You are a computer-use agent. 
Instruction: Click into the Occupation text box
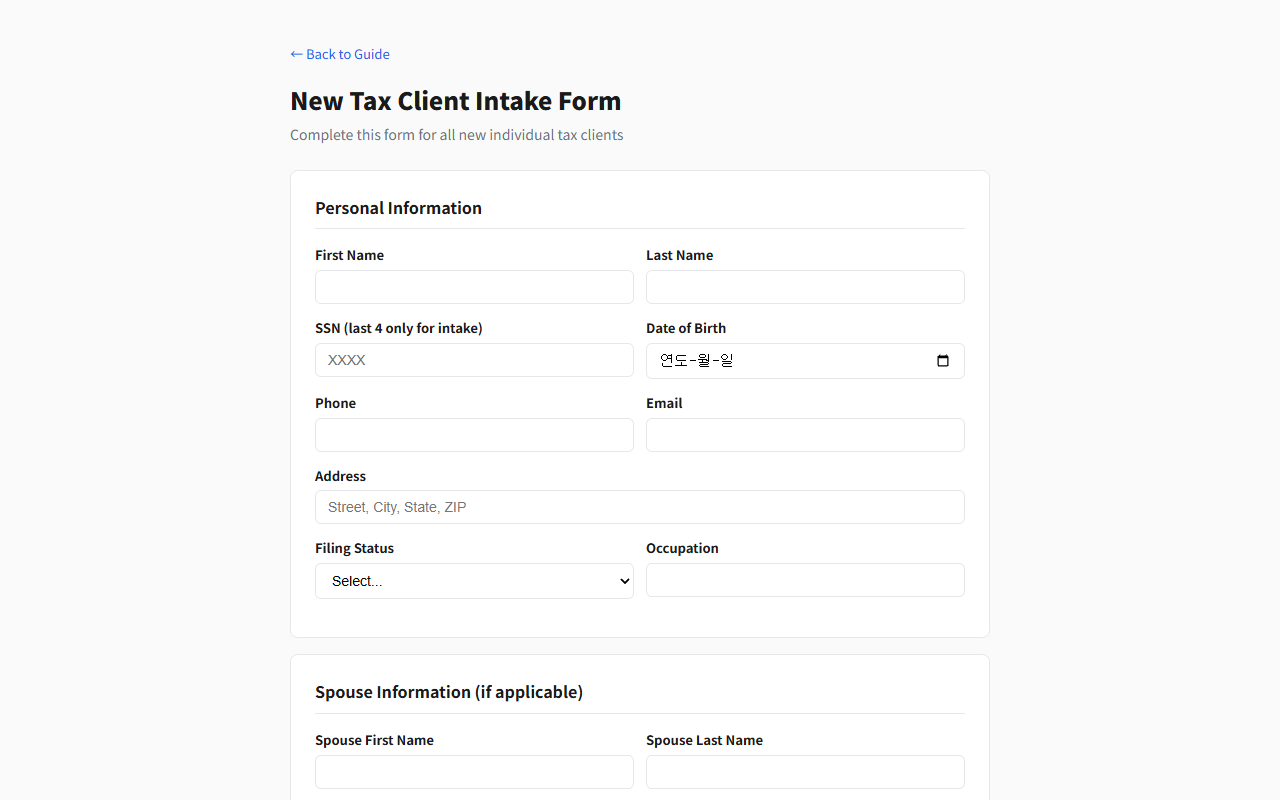click(x=805, y=580)
